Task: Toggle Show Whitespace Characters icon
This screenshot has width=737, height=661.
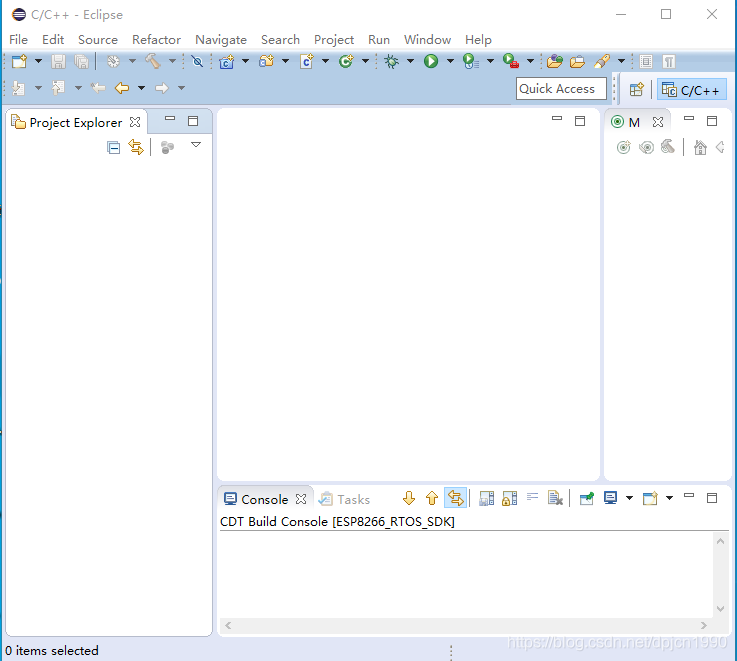Action: (x=669, y=62)
